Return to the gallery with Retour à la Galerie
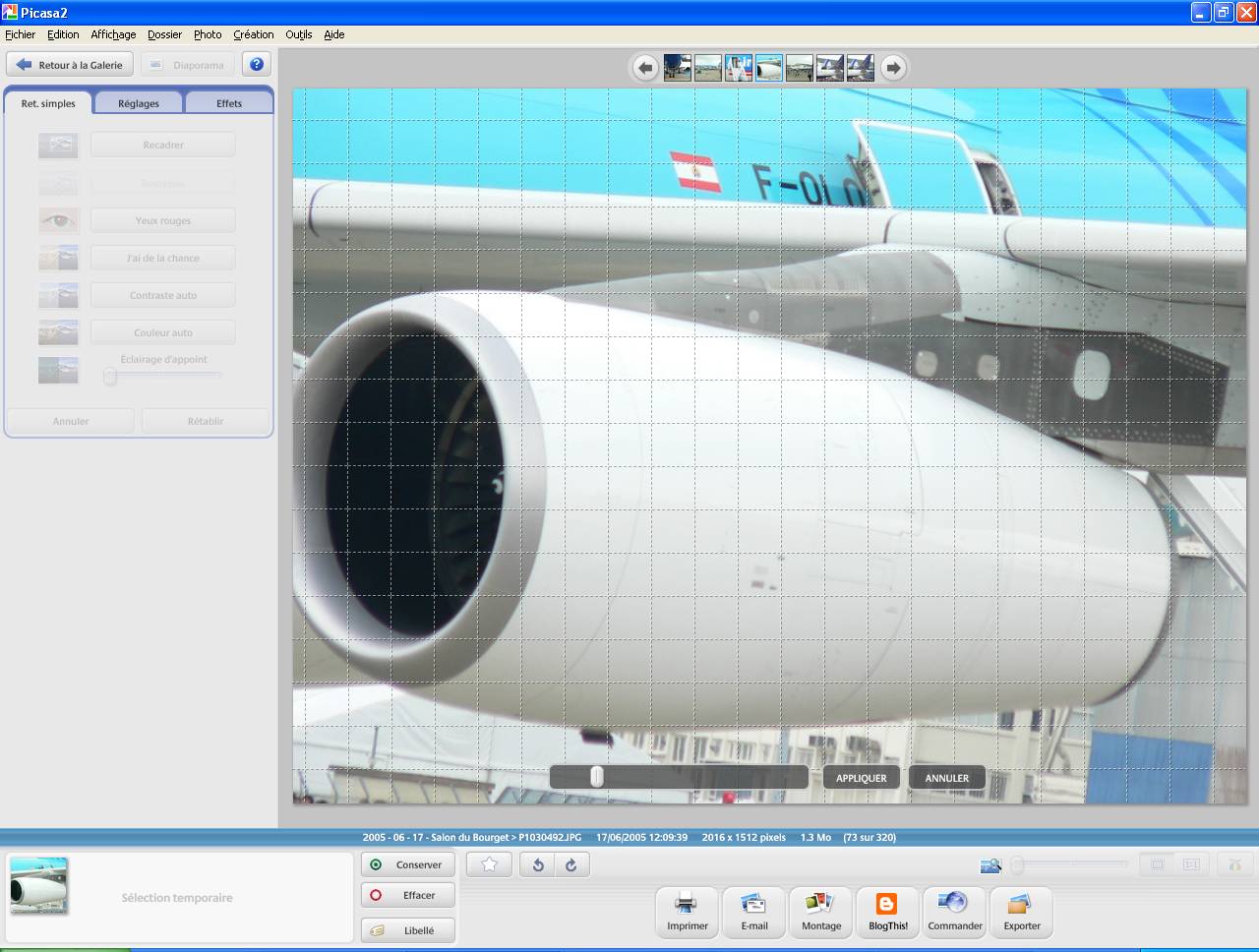1259x952 pixels. click(x=71, y=65)
